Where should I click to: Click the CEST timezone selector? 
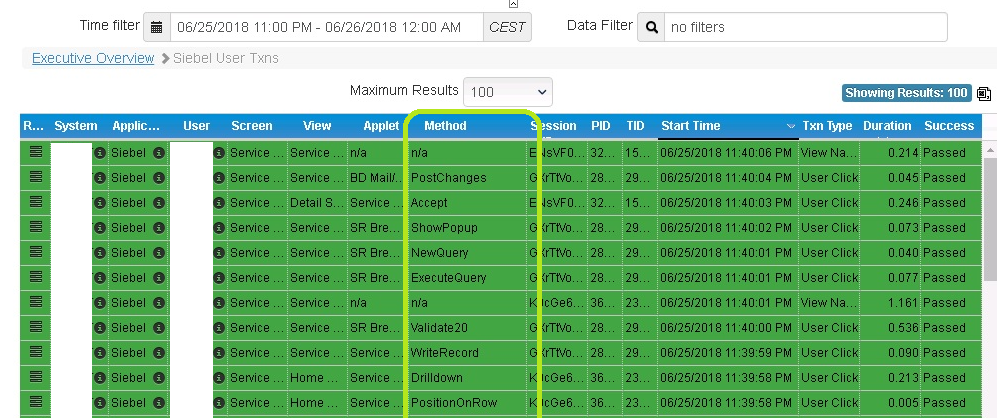coord(506,27)
